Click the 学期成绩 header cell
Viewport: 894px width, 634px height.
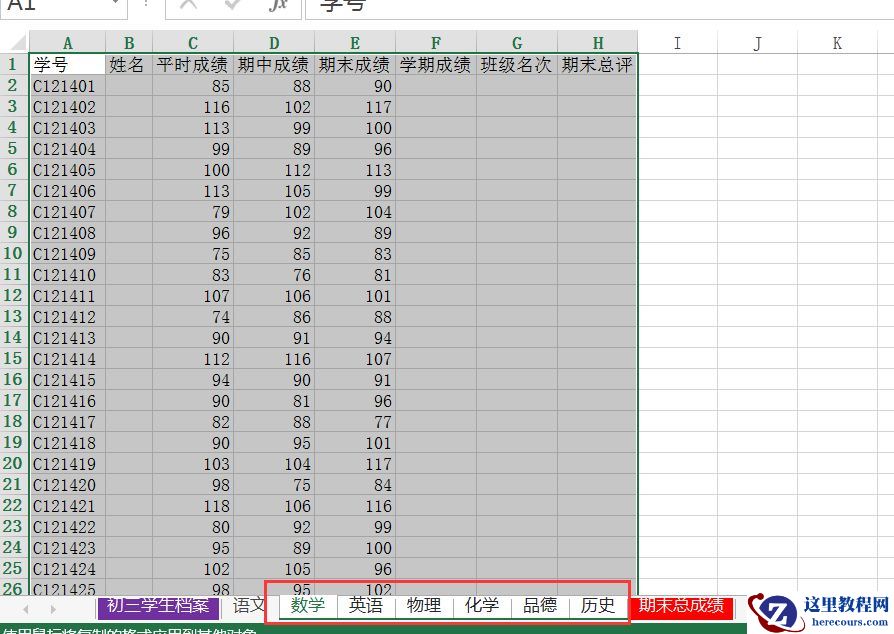(436, 64)
